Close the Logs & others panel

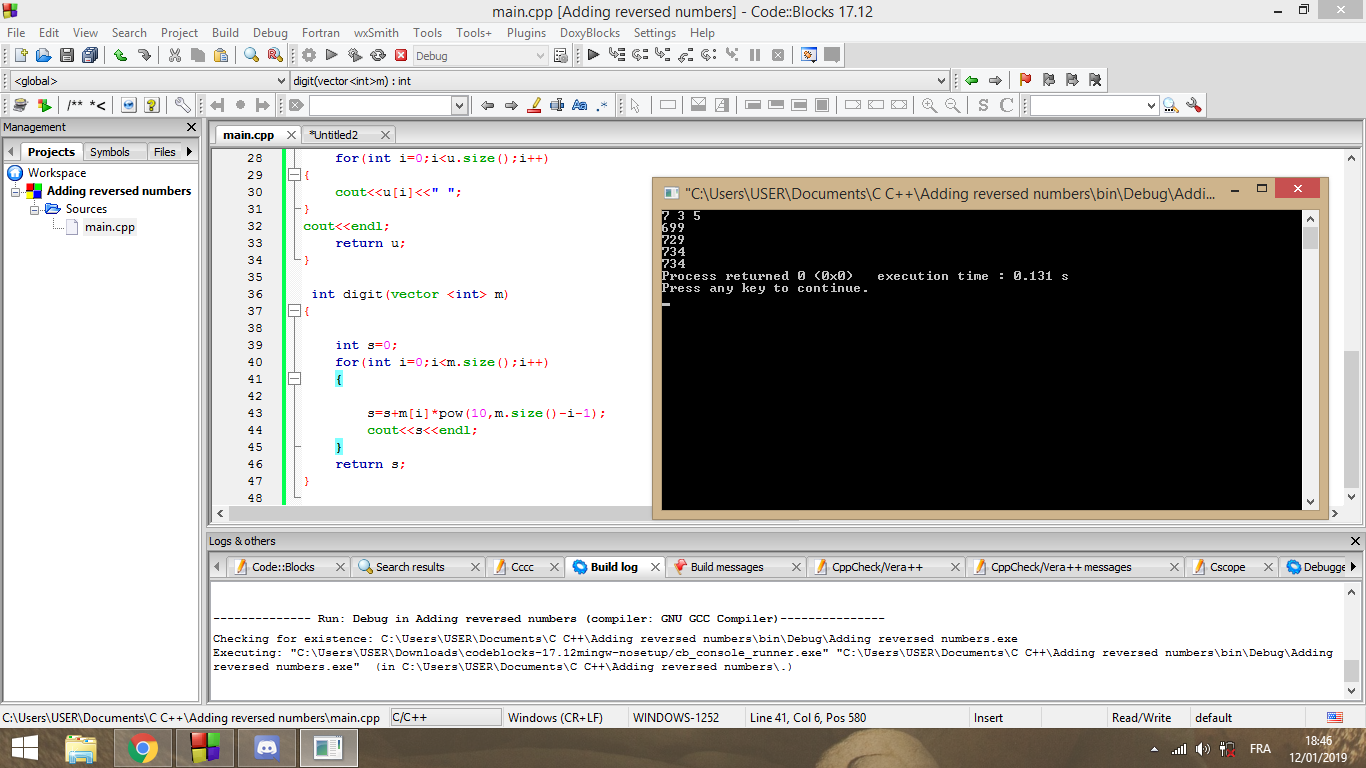pyautogui.click(x=1355, y=541)
